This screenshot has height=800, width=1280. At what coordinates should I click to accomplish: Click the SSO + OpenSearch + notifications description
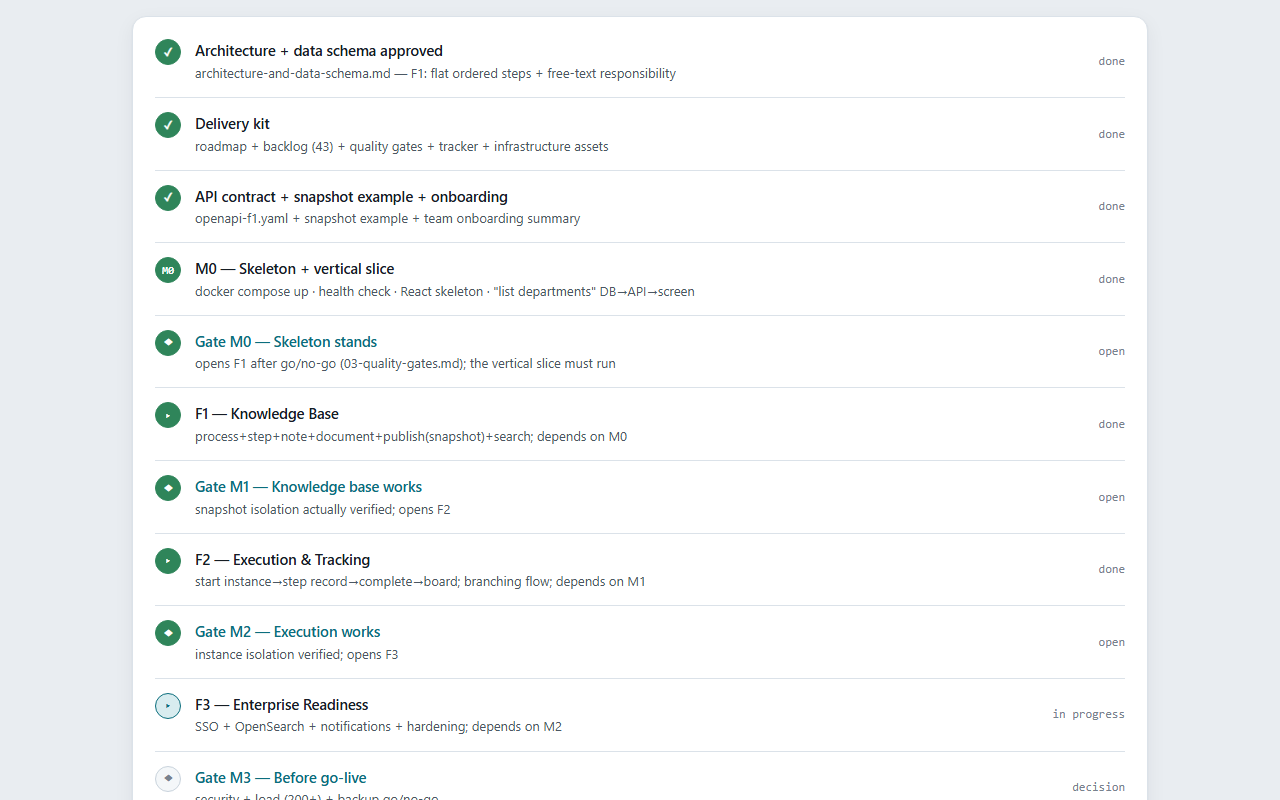(x=378, y=727)
